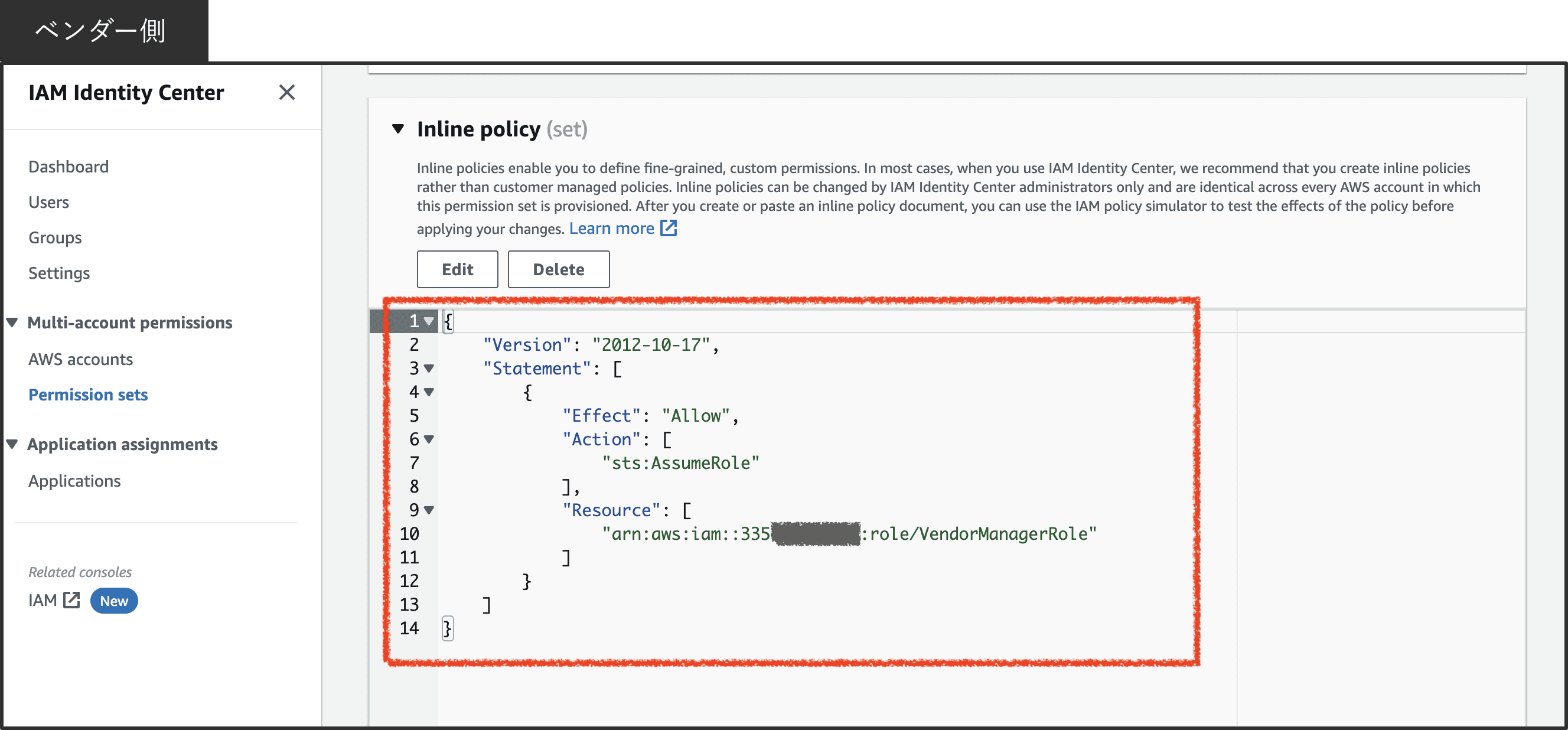
Task: Click the "sts:AssumeRole" action text
Action: click(x=680, y=462)
